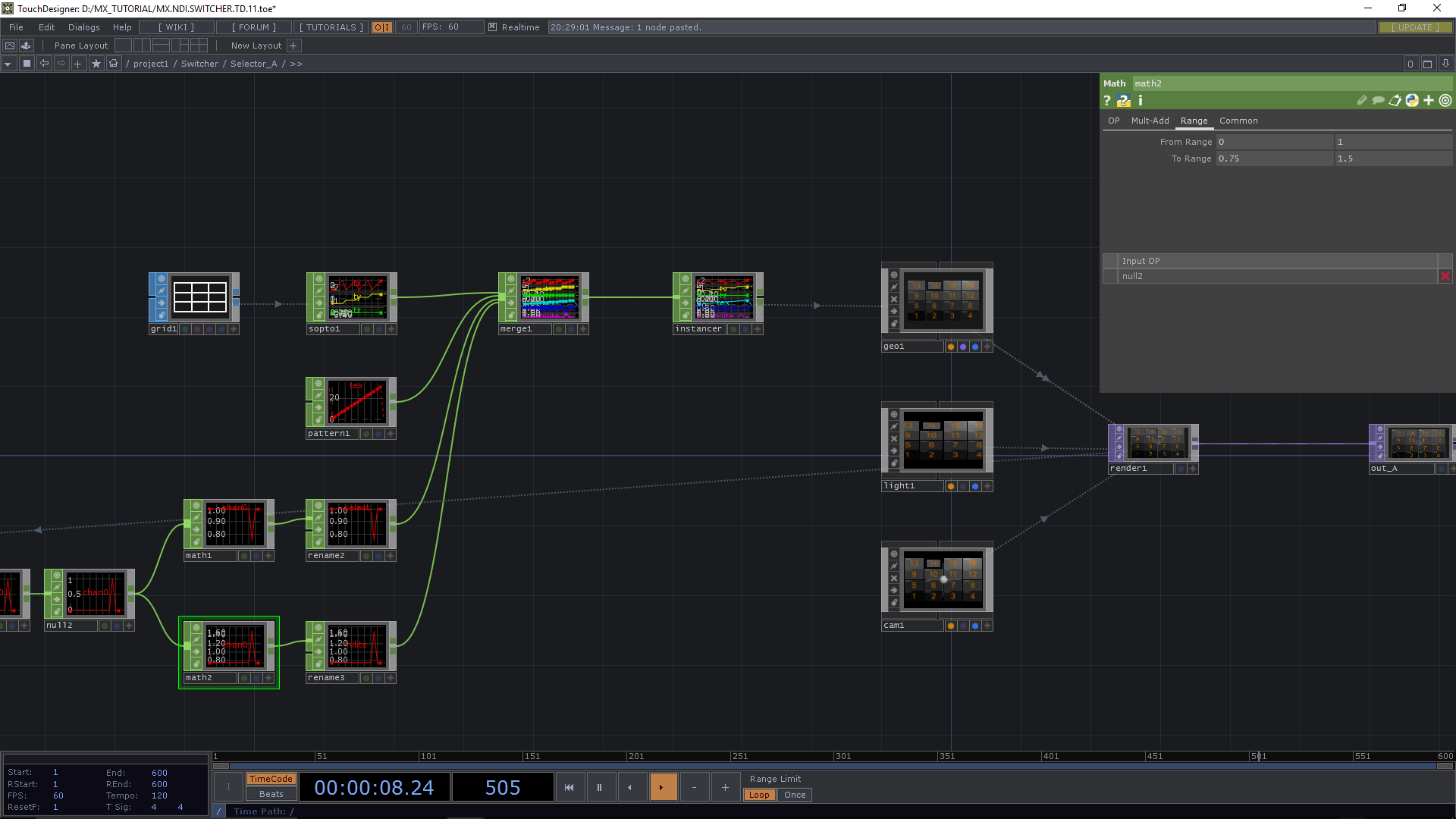Go forward in network history
Screen dimensions: 1456x819
tap(61, 64)
